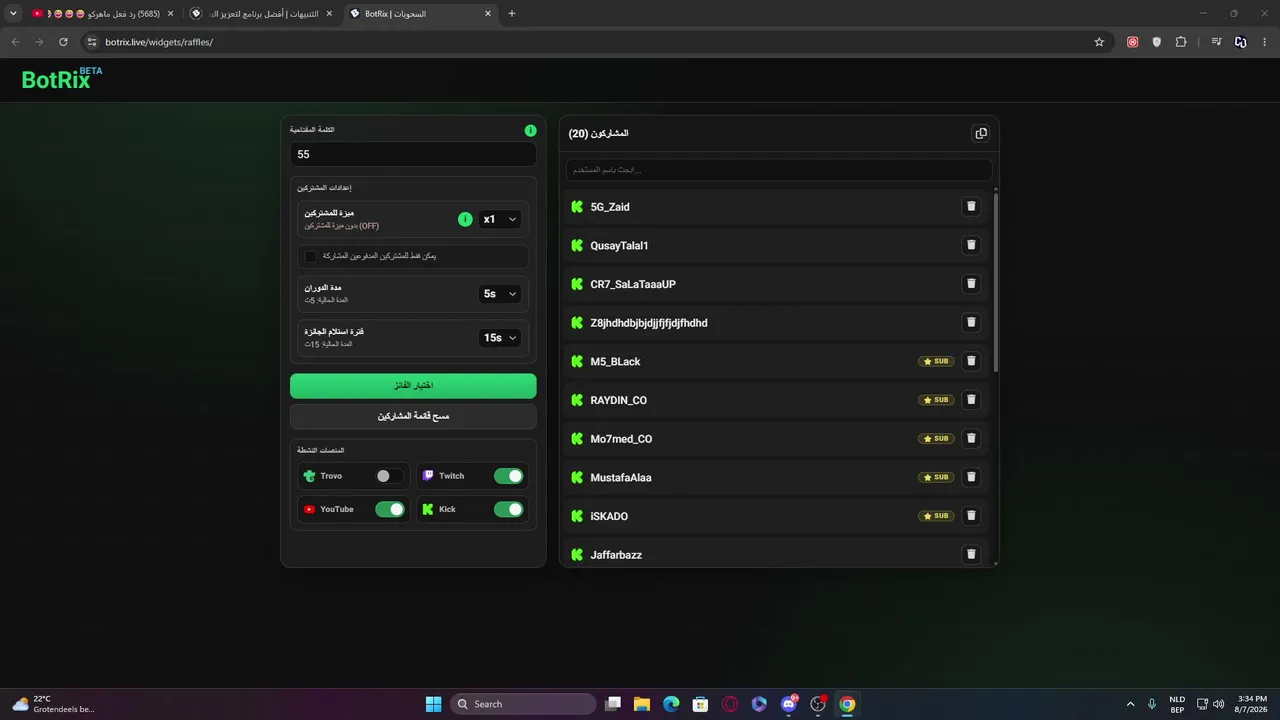
Task: Select participant name MustafaAlaa
Action: click(621, 478)
